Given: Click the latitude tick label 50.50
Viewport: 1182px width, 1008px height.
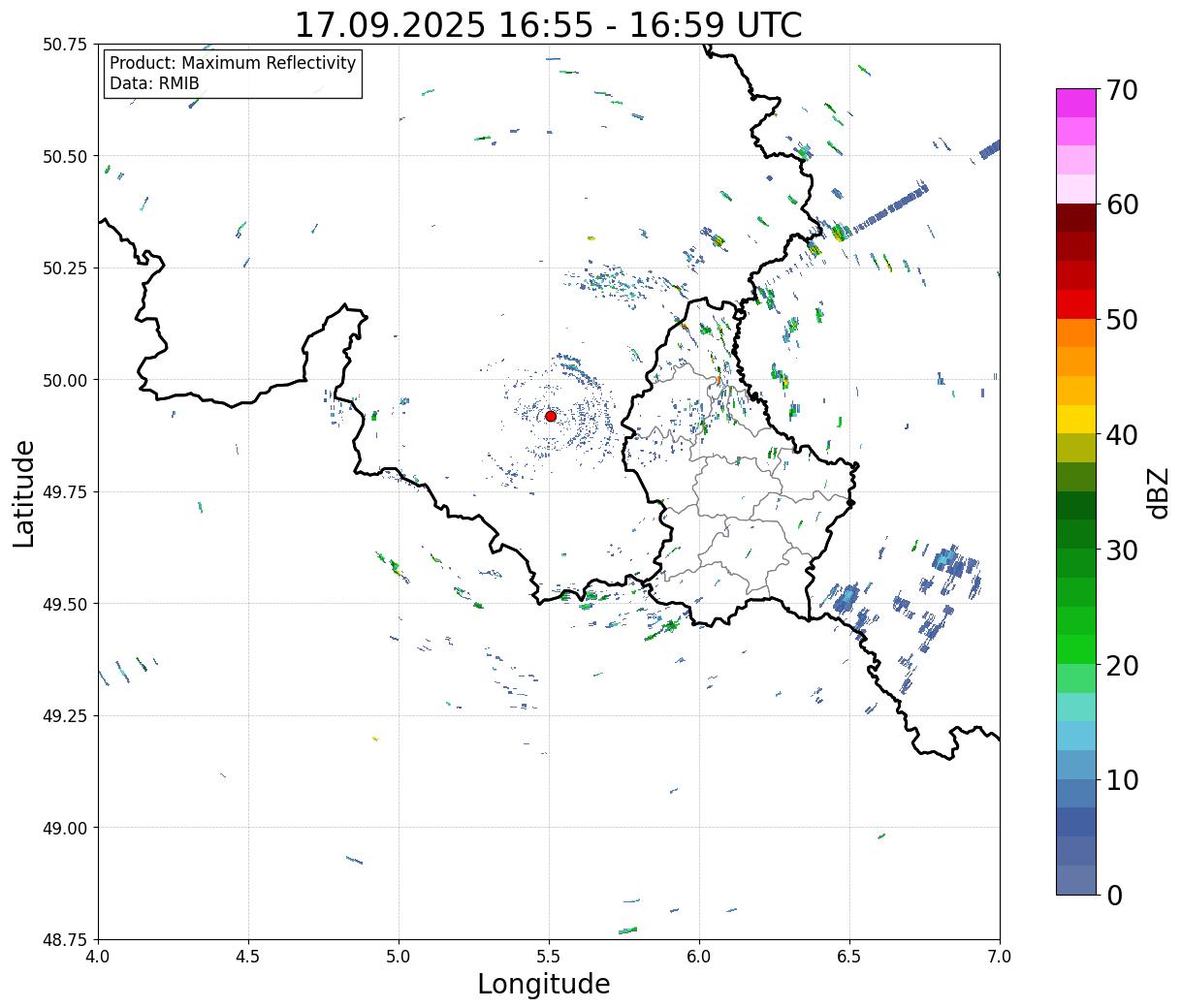Looking at the screenshot, I should (x=65, y=156).
